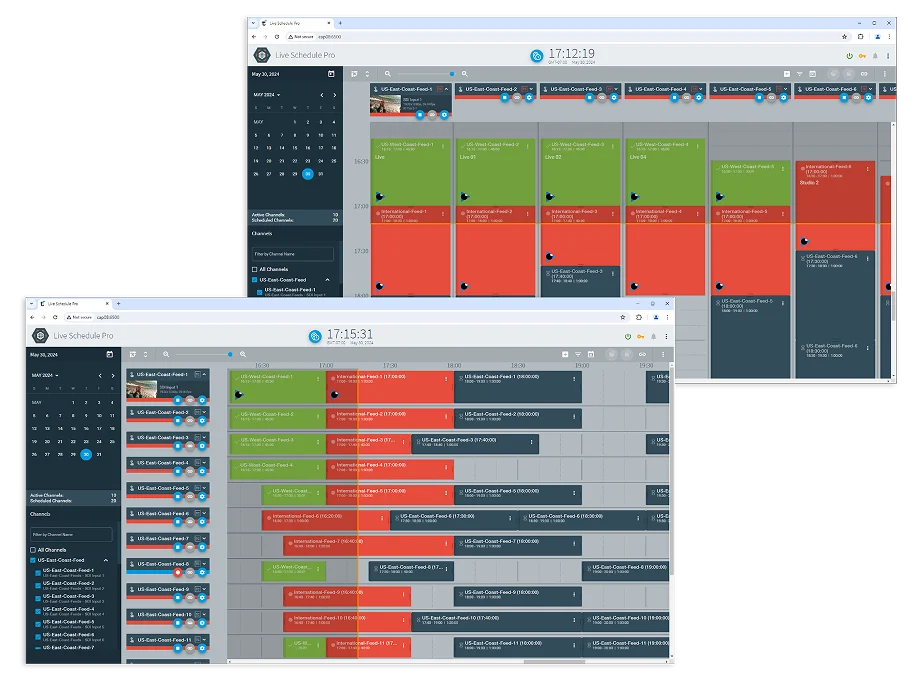The height and width of the screenshot is (698, 924).
Task: Click zoom-out magnifier in front window toolbar
Action: 166,354
